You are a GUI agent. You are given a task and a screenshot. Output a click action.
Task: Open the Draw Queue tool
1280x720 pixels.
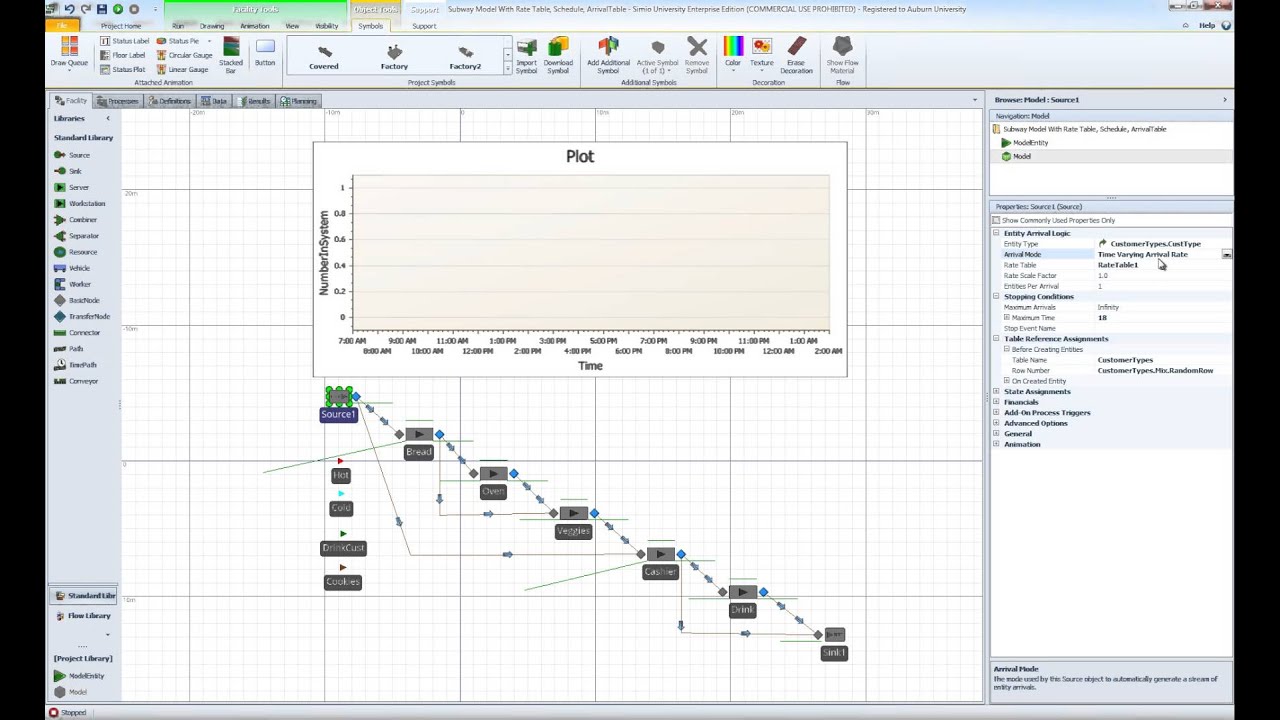[69, 53]
